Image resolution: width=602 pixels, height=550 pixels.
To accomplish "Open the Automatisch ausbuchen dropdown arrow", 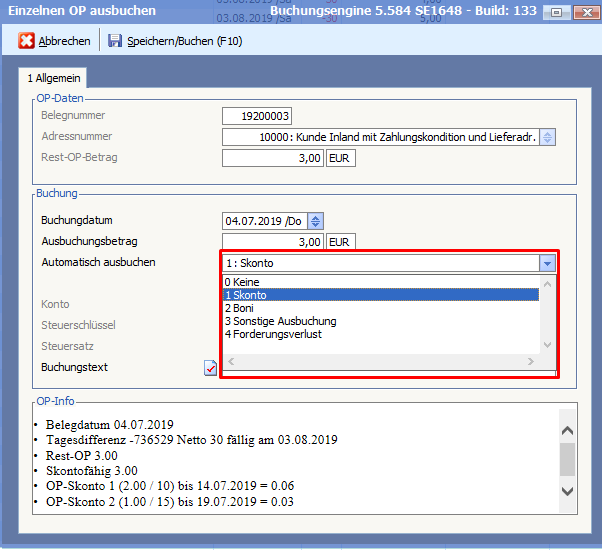I will [546, 263].
